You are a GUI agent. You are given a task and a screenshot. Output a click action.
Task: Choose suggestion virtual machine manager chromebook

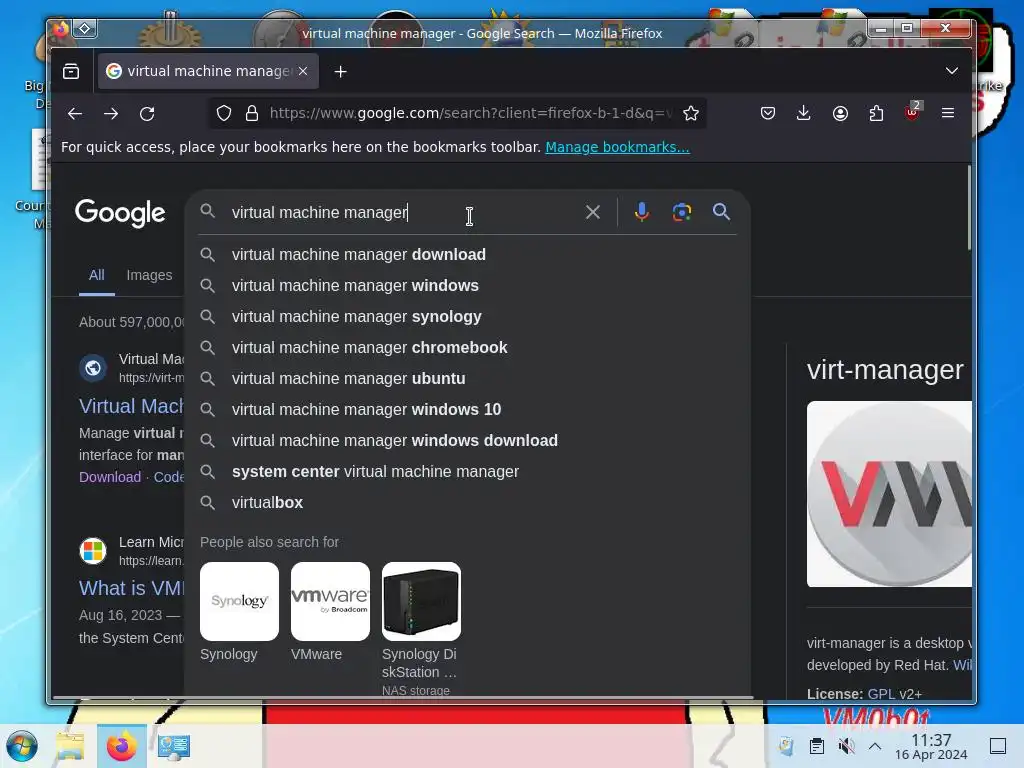pos(467,347)
